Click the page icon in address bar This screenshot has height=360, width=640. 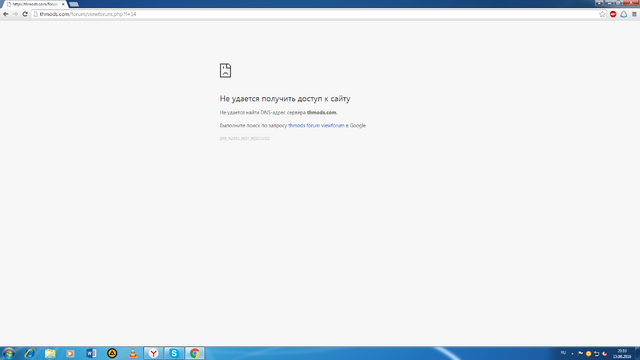[36, 14]
